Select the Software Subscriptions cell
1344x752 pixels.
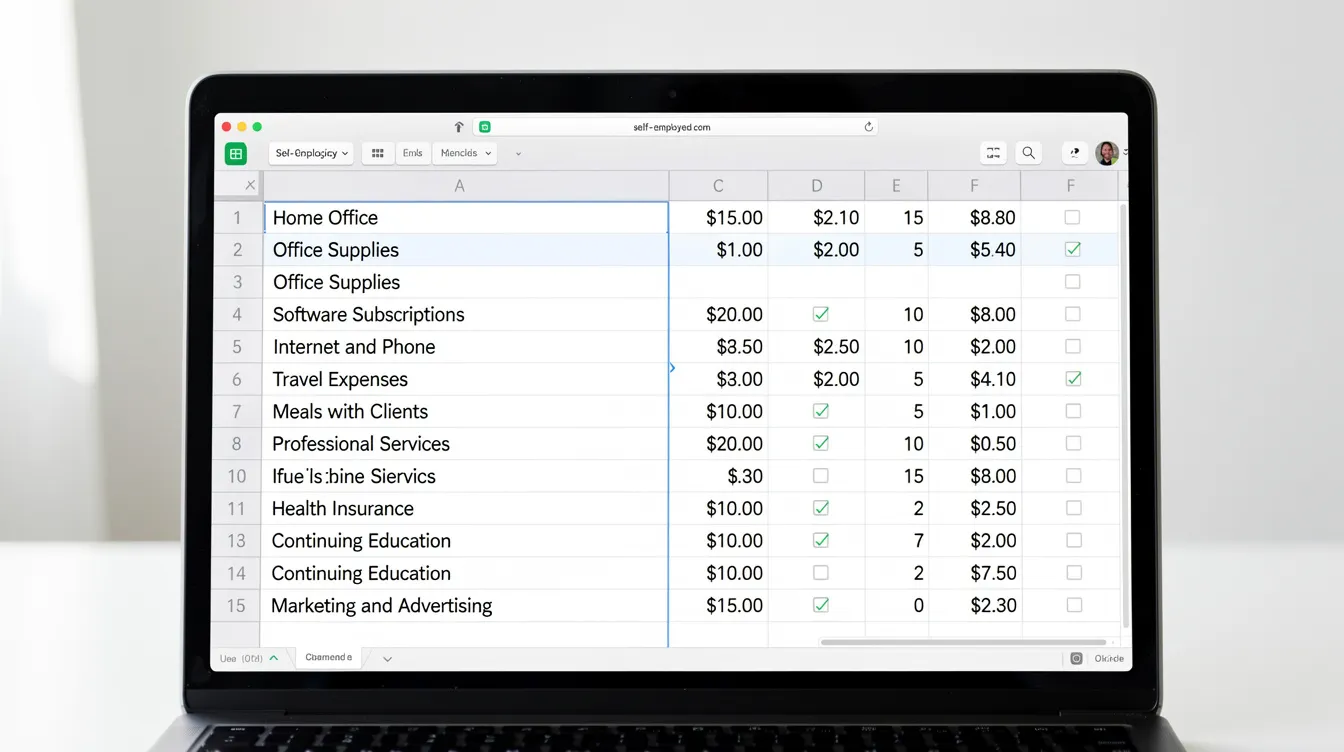click(466, 314)
